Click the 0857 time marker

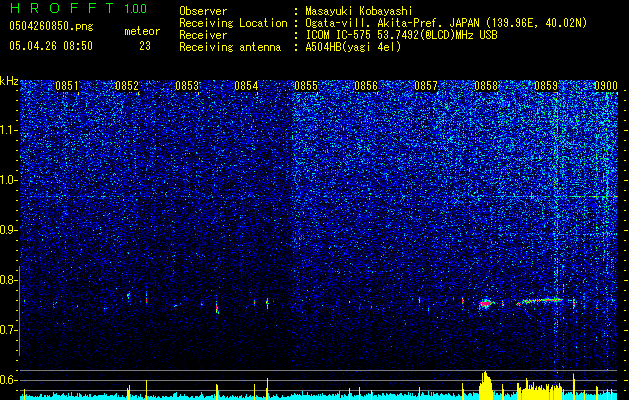[x=426, y=86]
